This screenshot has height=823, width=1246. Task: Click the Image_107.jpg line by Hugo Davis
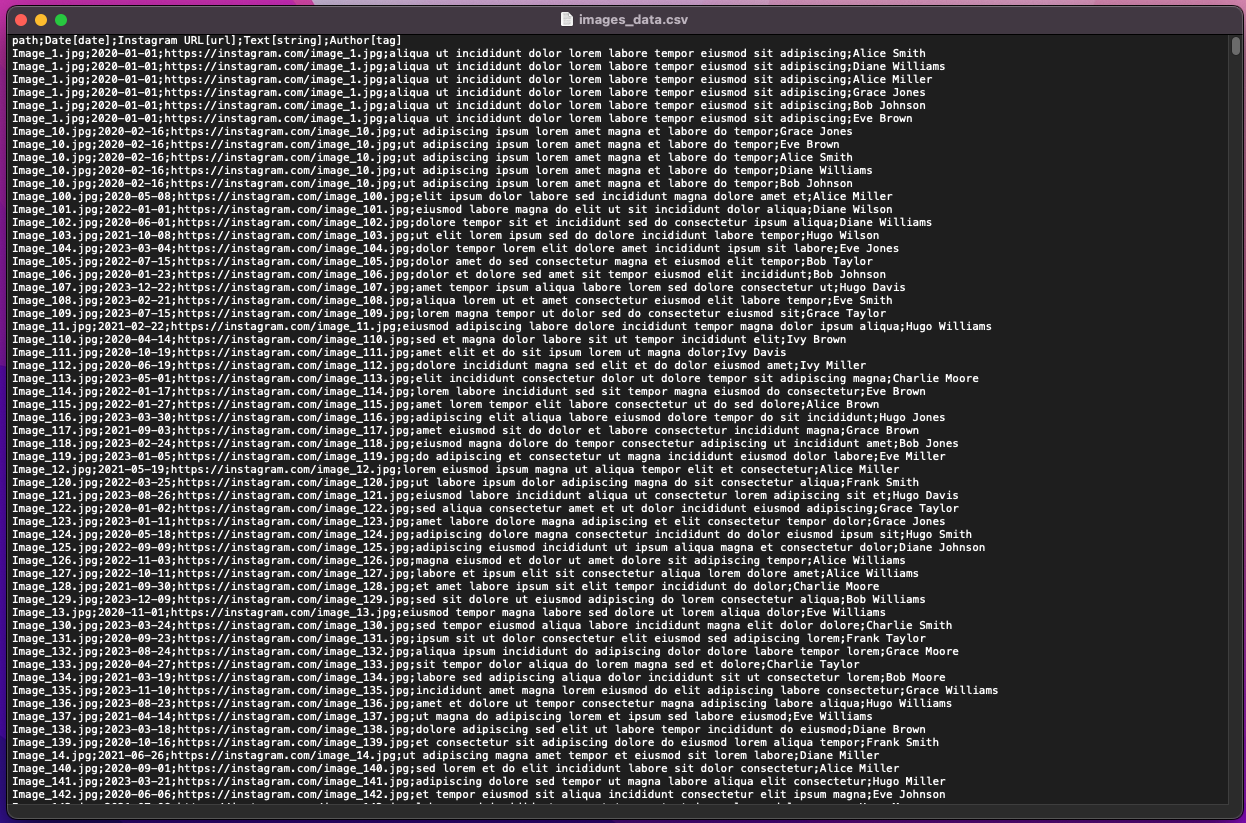pyautogui.click(x=459, y=287)
